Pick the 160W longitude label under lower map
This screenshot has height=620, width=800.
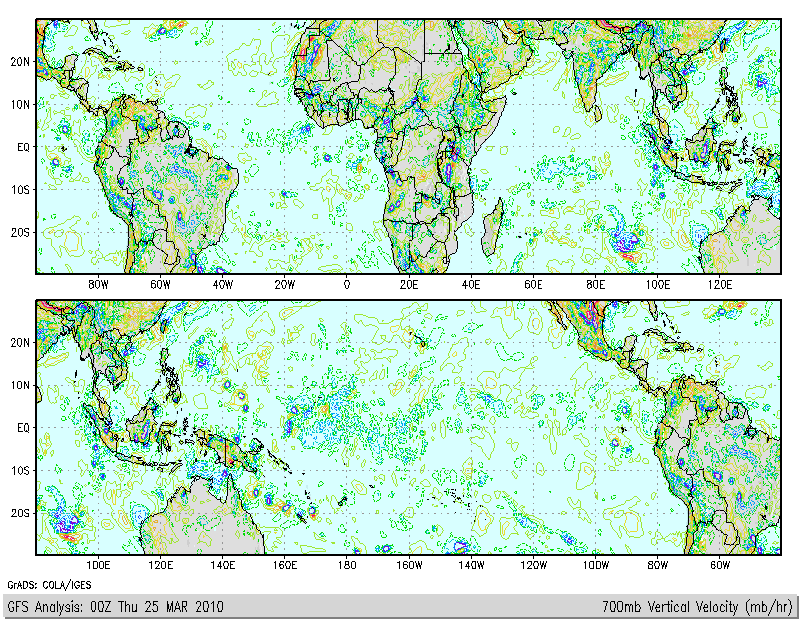[x=409, y=565]
